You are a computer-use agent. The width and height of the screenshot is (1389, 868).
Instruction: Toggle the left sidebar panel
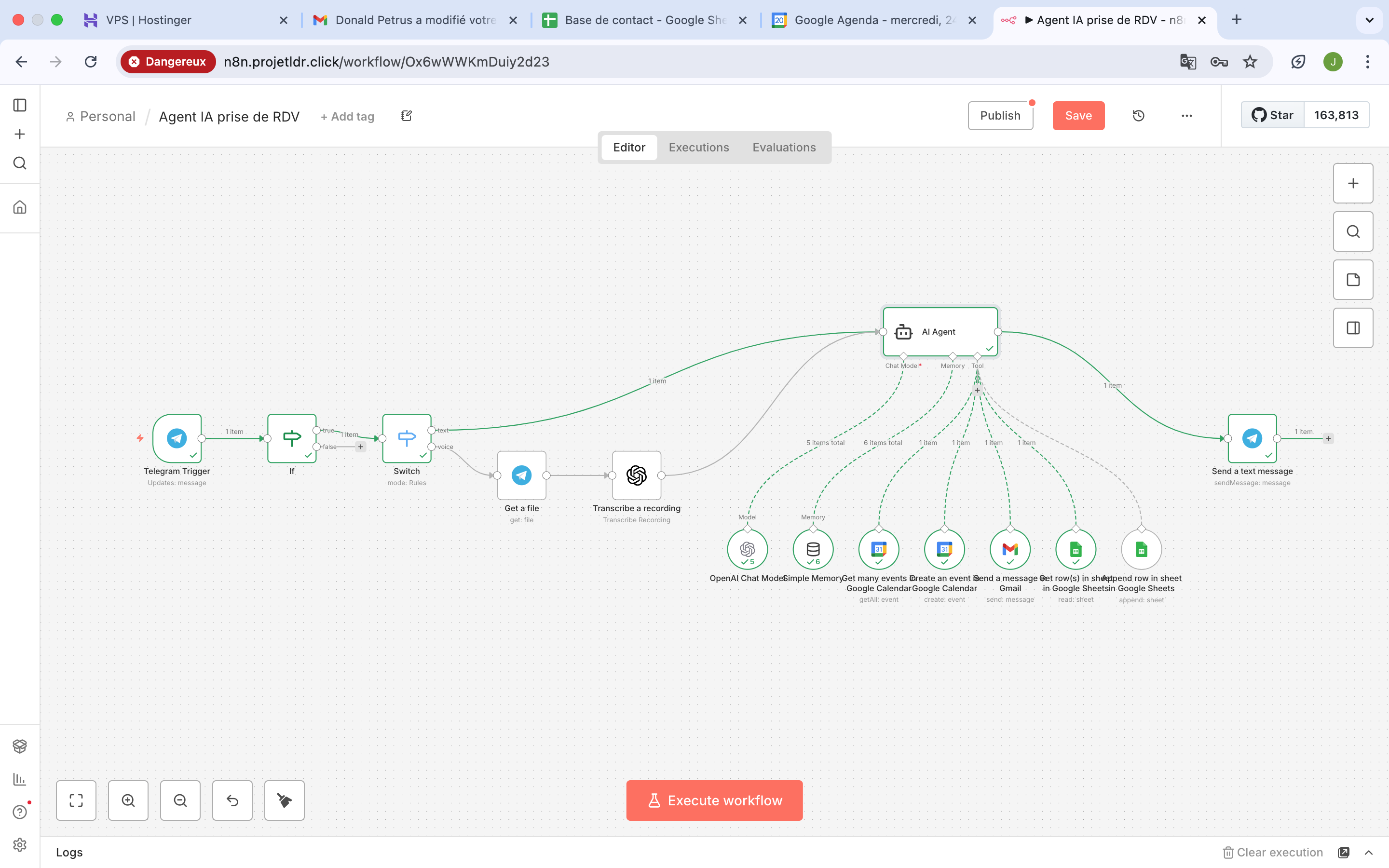click(19, 105)
